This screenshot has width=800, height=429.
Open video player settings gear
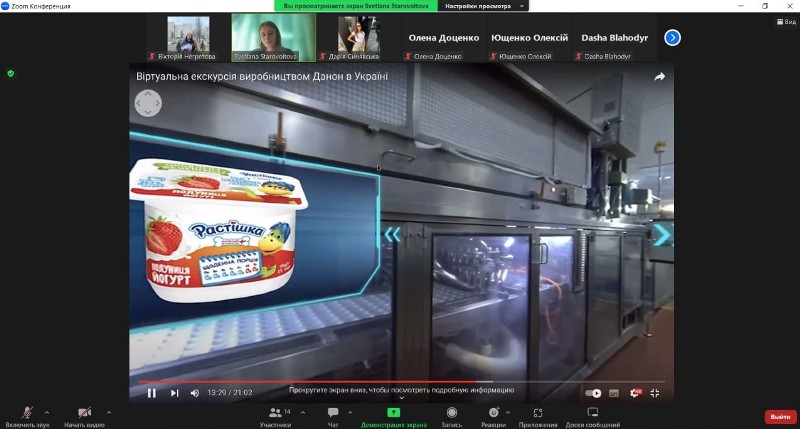pyautogui.click(x=635, y=393)
